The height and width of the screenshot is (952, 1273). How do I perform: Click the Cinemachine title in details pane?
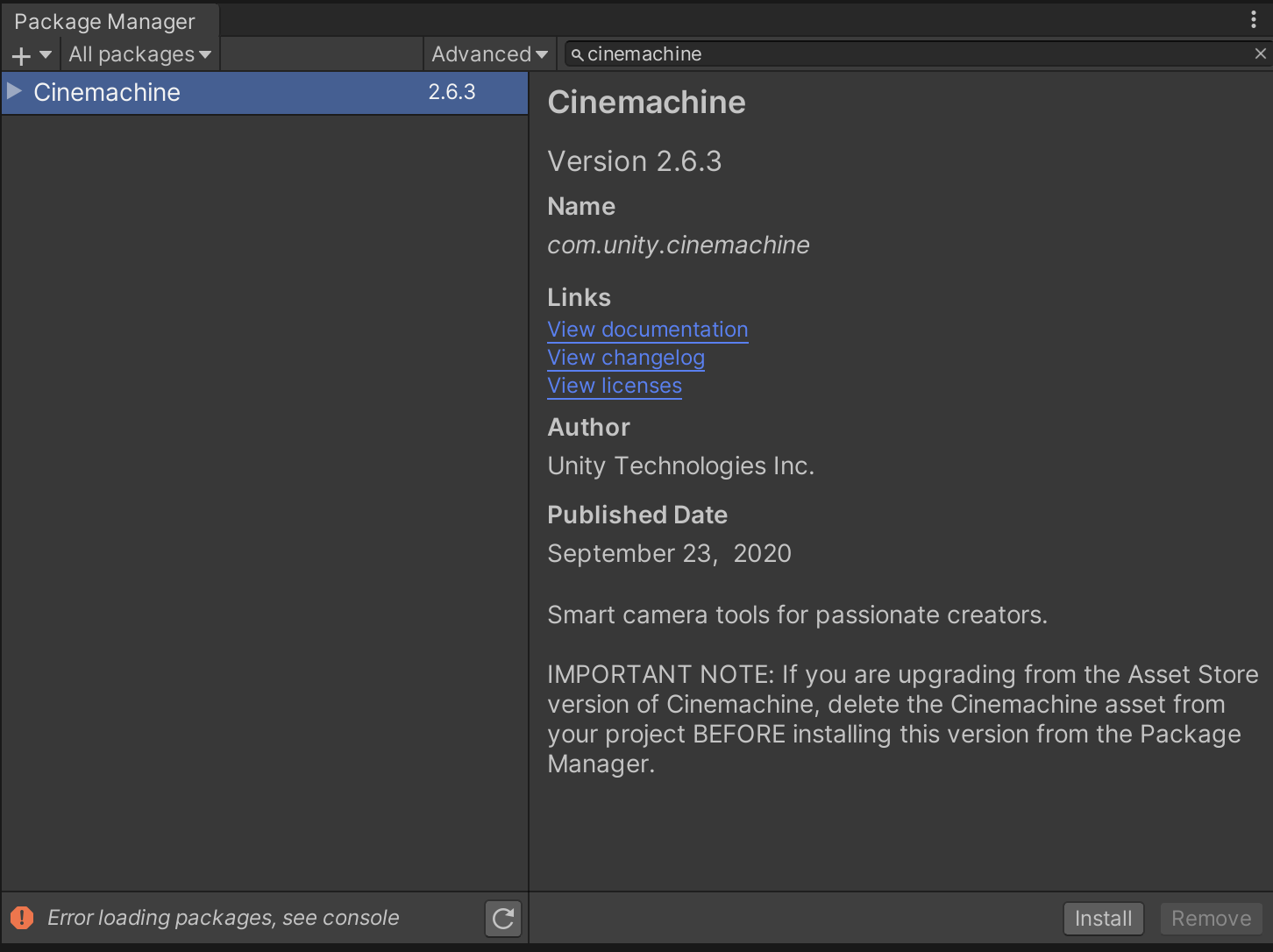pyautogui.click(x=647, y=103)
